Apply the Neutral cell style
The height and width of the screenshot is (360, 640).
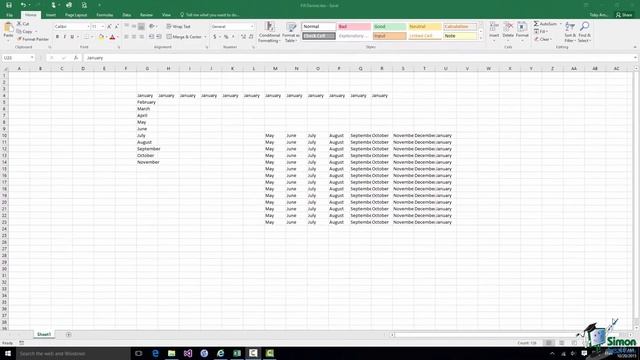click(424, 27)
